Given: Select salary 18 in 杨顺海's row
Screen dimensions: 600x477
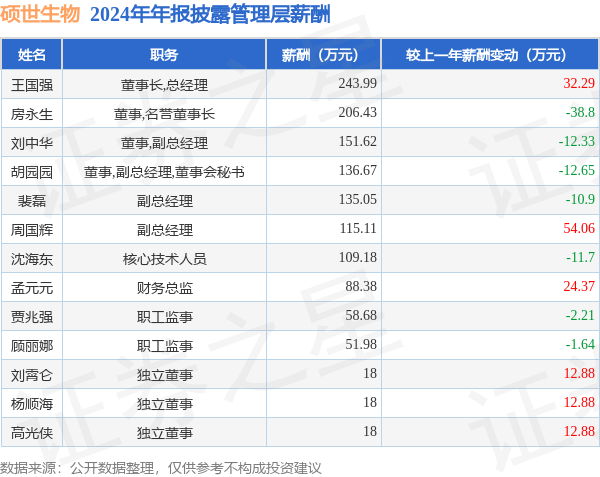Looking at the screenshot, I should [x=370, y=403].
